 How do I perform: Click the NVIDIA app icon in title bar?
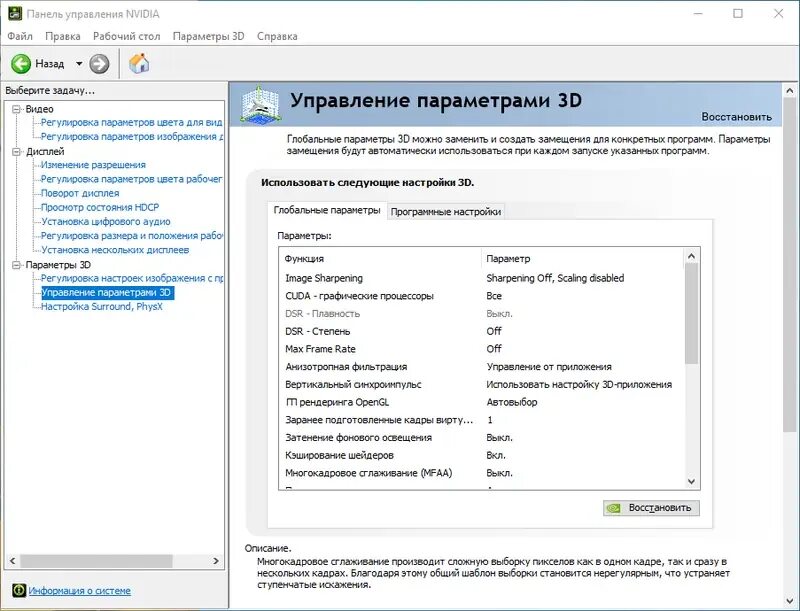coord(14,14)
